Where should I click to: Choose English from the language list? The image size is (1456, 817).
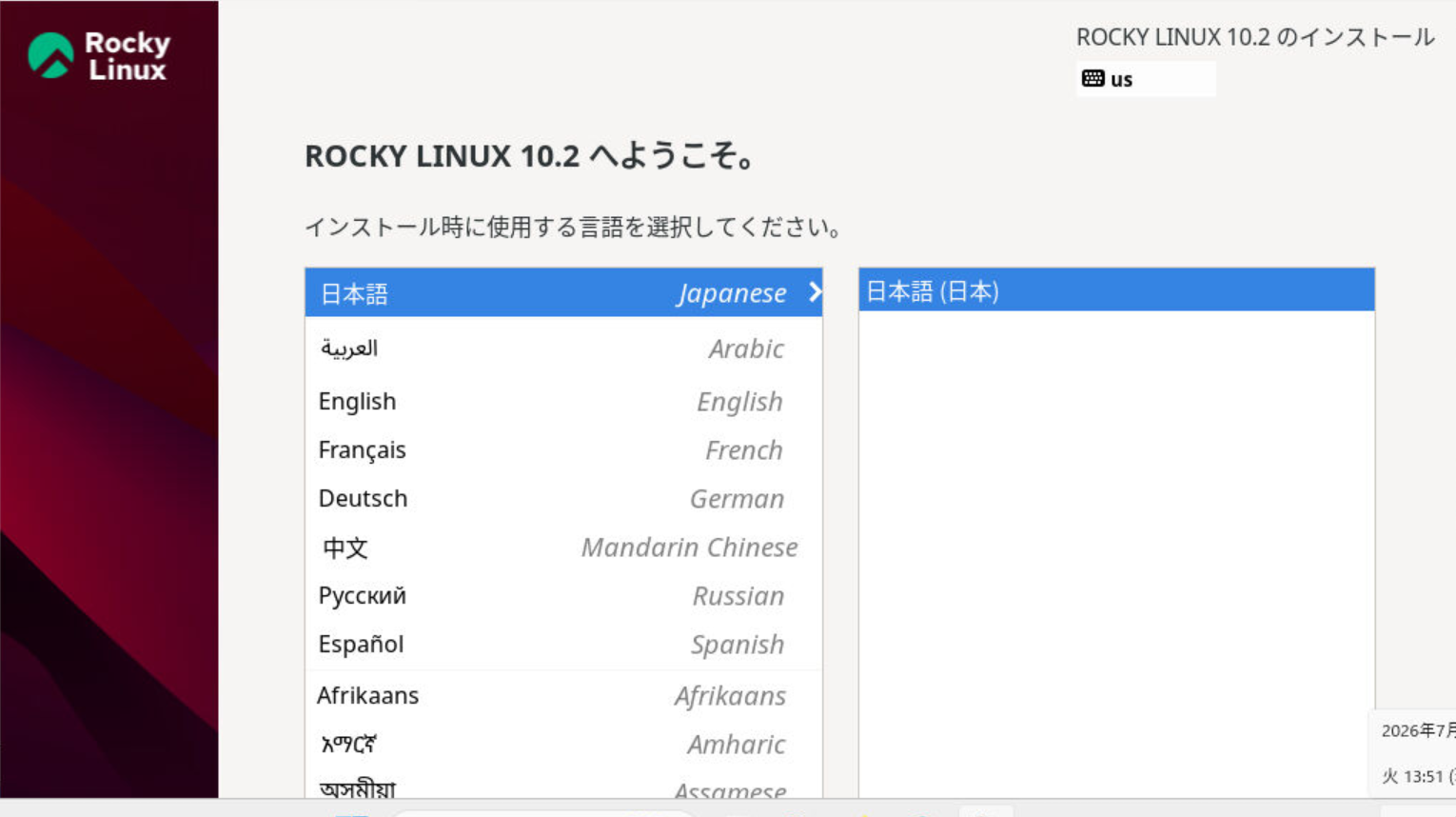[563, 402]
